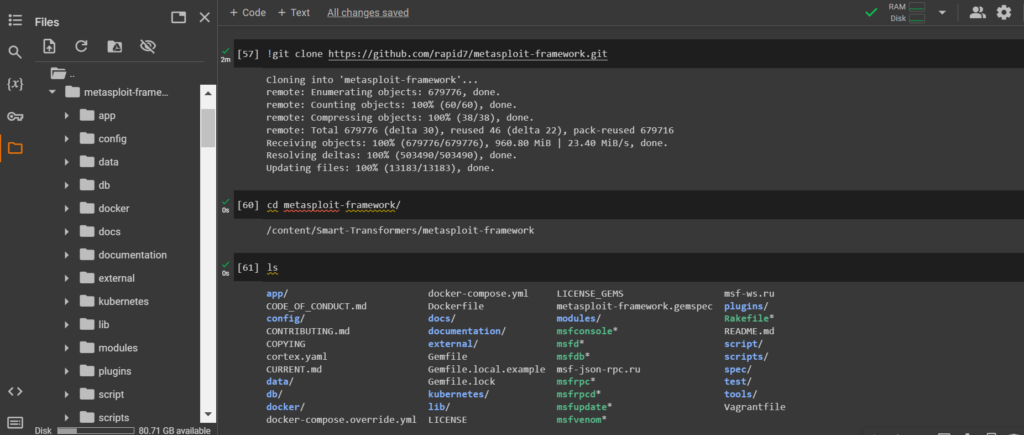Add a new Code cell

click(248, 12)
